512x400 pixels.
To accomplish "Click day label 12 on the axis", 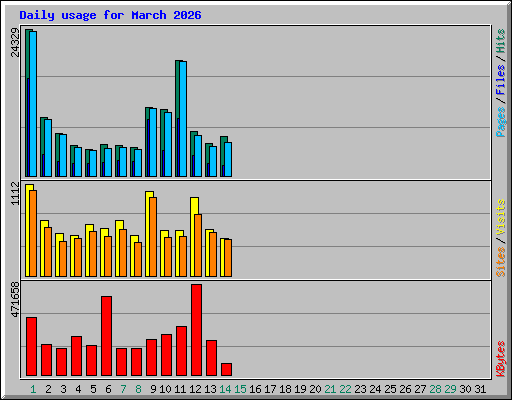I will click(x=195, y=389).
